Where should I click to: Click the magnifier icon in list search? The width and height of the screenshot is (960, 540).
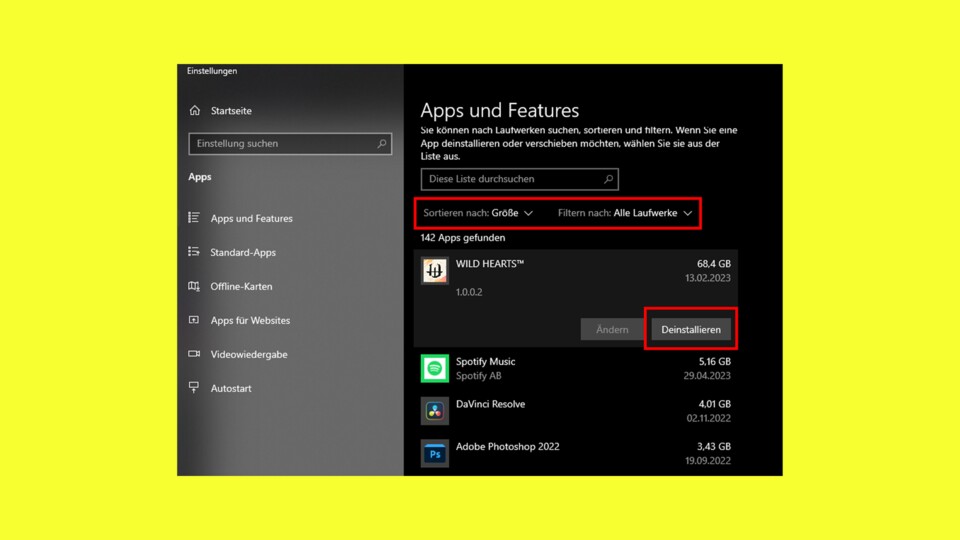[x=608, y=179]
